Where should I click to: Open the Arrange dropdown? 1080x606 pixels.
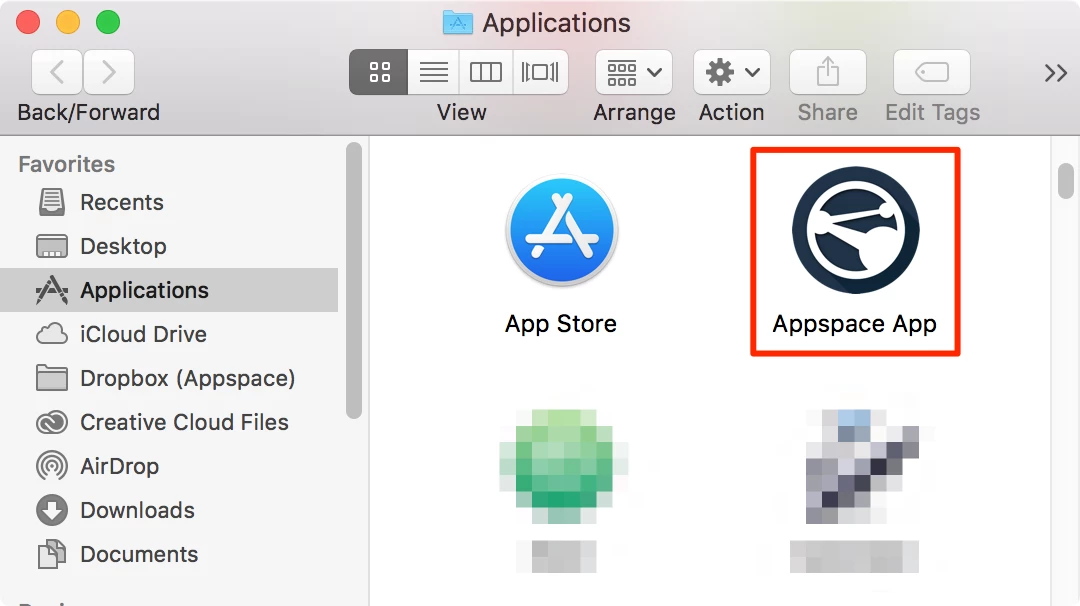634,72
